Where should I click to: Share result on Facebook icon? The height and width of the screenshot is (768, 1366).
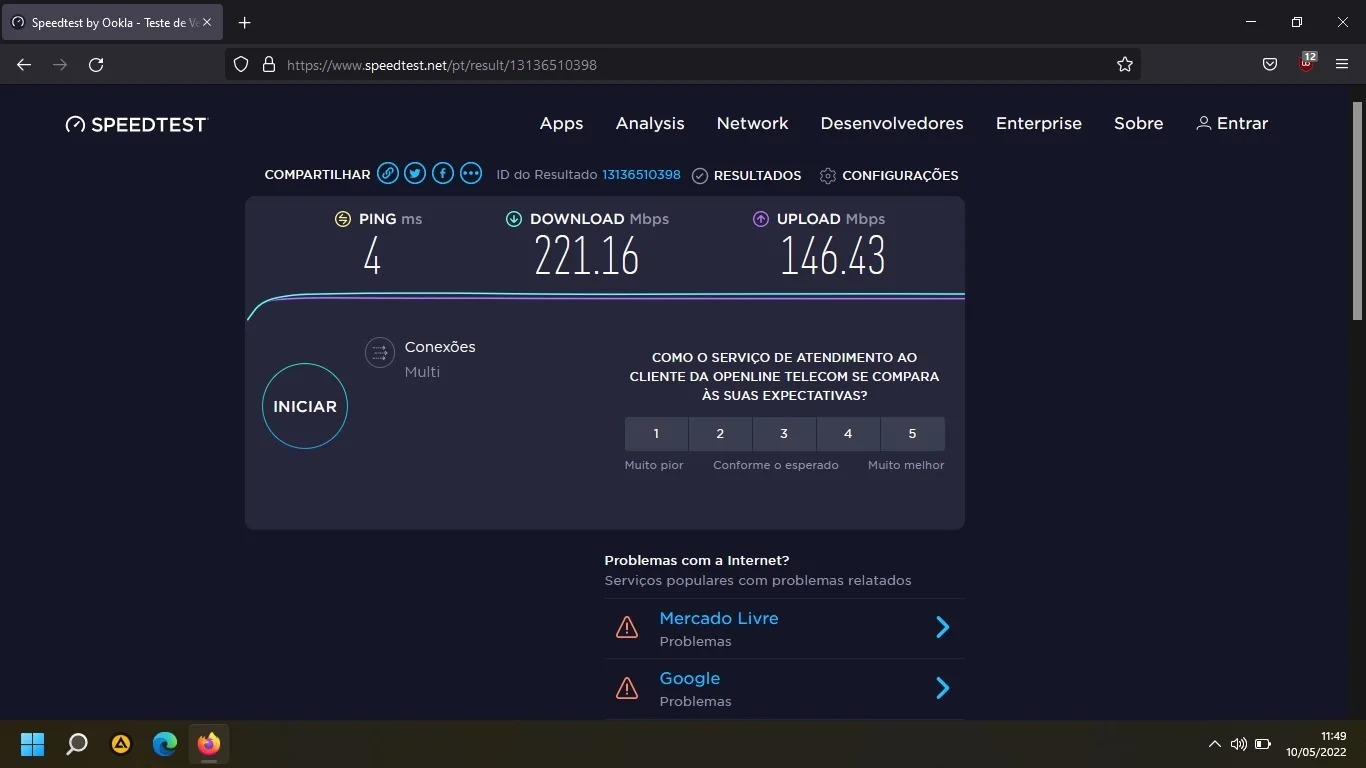443,174
